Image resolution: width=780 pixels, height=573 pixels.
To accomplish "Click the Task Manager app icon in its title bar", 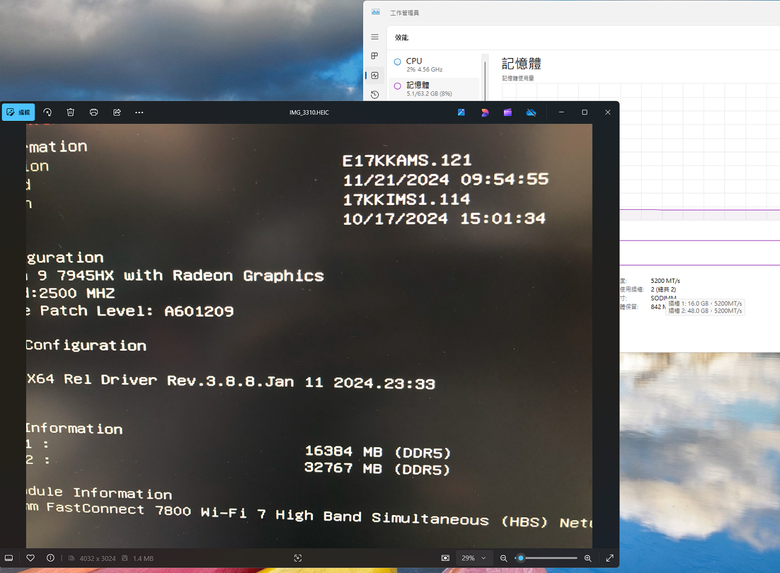I will [x=376, y=12].
